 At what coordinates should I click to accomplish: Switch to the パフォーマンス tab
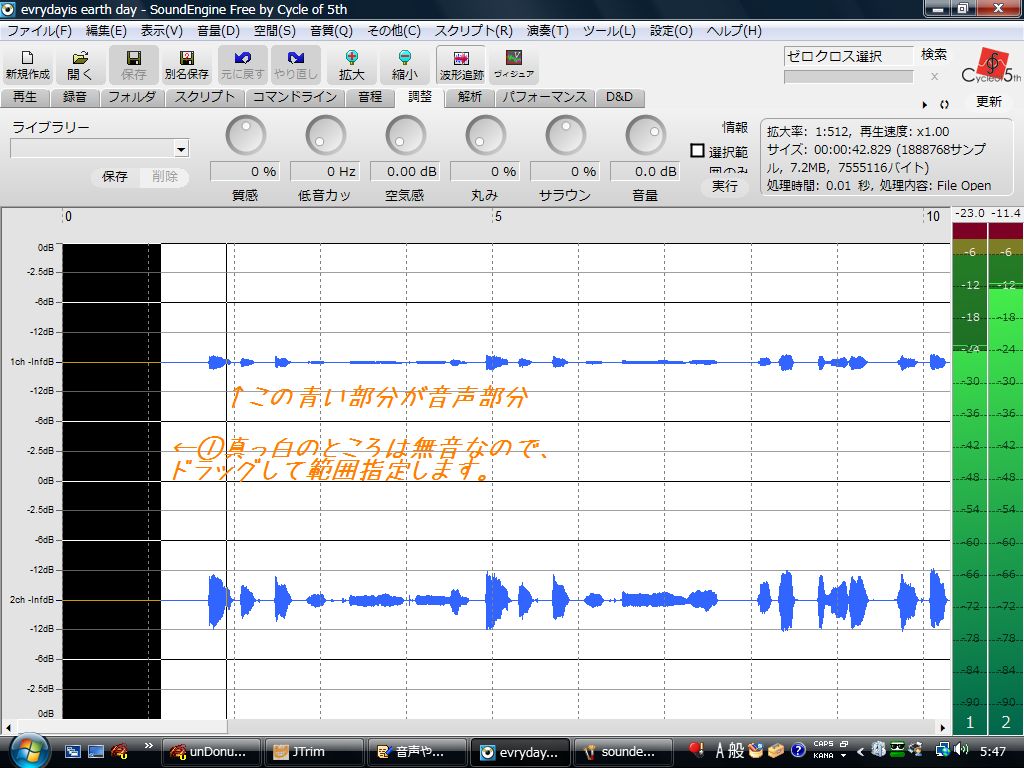pos(545,97)
